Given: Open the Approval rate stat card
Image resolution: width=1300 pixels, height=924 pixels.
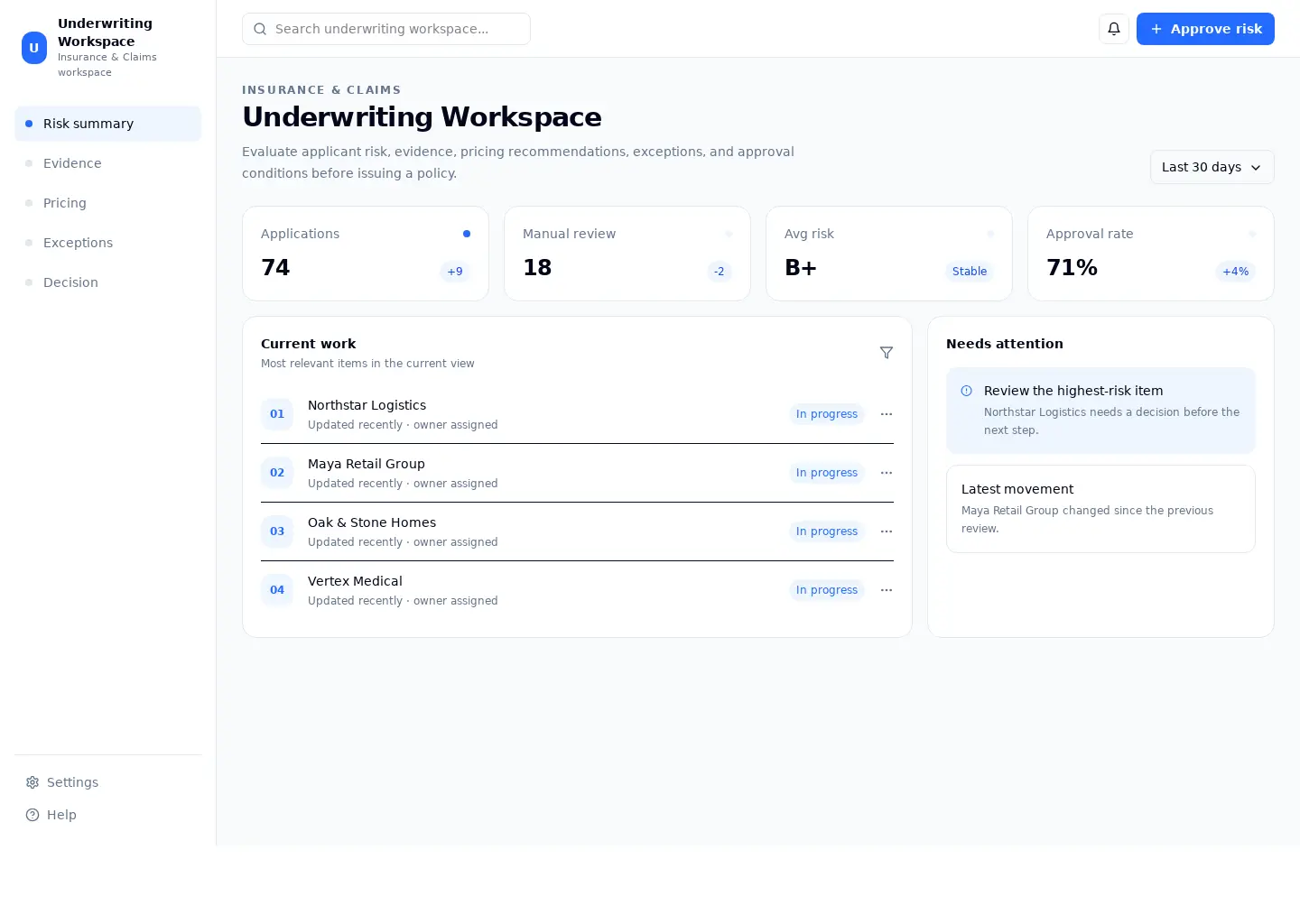Looking at the screenshot, I should [x=1151, y=254].
